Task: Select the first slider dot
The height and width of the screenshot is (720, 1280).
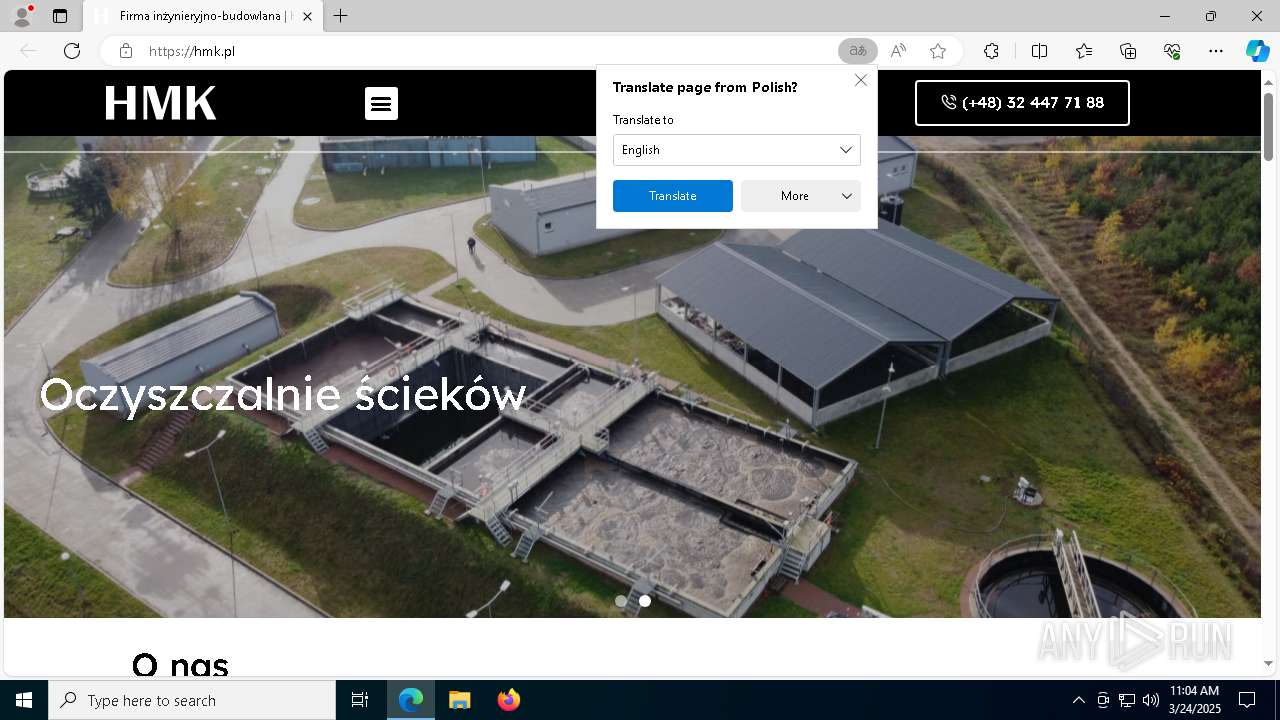Action: click(621, 601)
